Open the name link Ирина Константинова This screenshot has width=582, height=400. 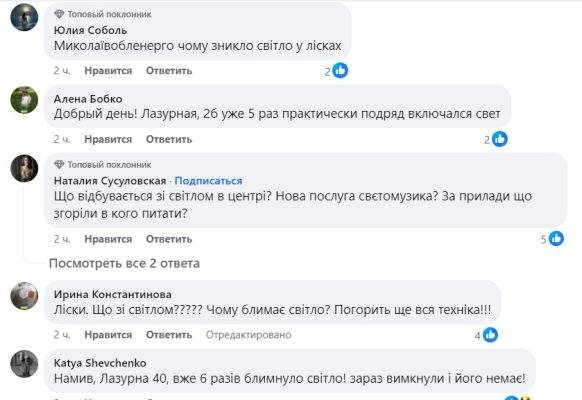[x=112, y=294]
